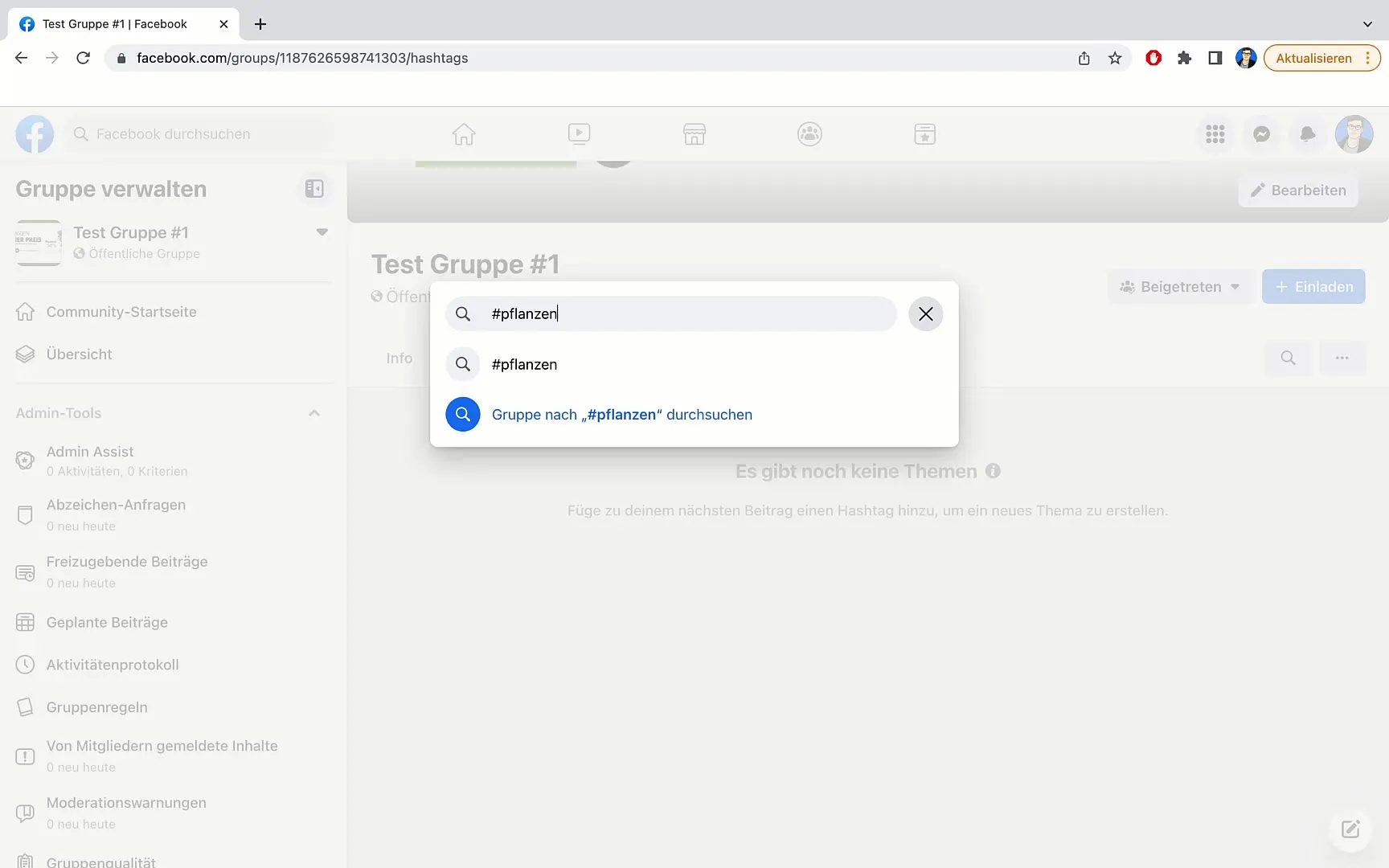Open the browser extensions puzzle icon

tap(1184, 58)
